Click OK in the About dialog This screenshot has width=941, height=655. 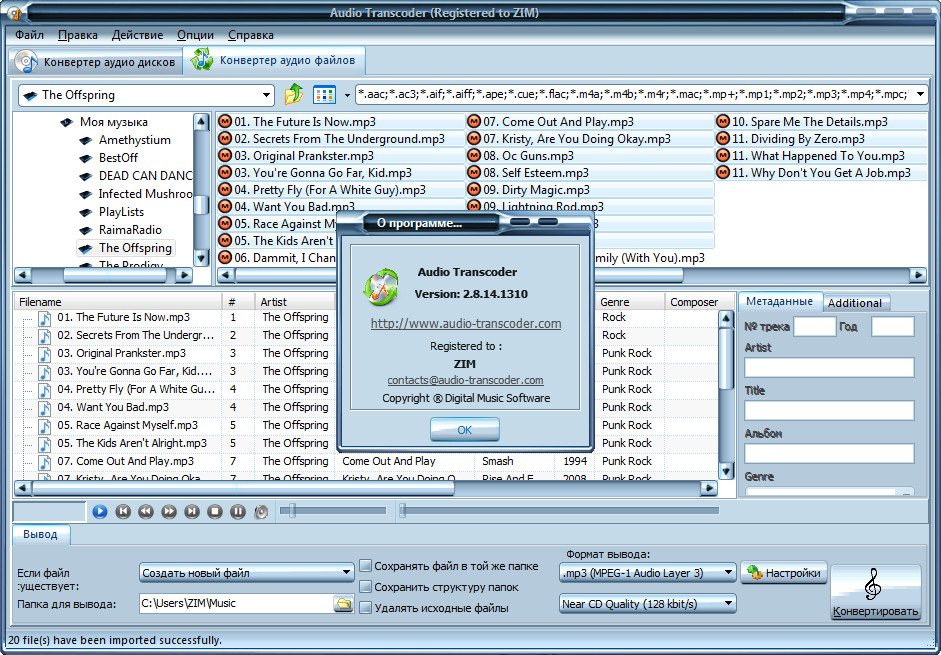[x=464, y=430]
